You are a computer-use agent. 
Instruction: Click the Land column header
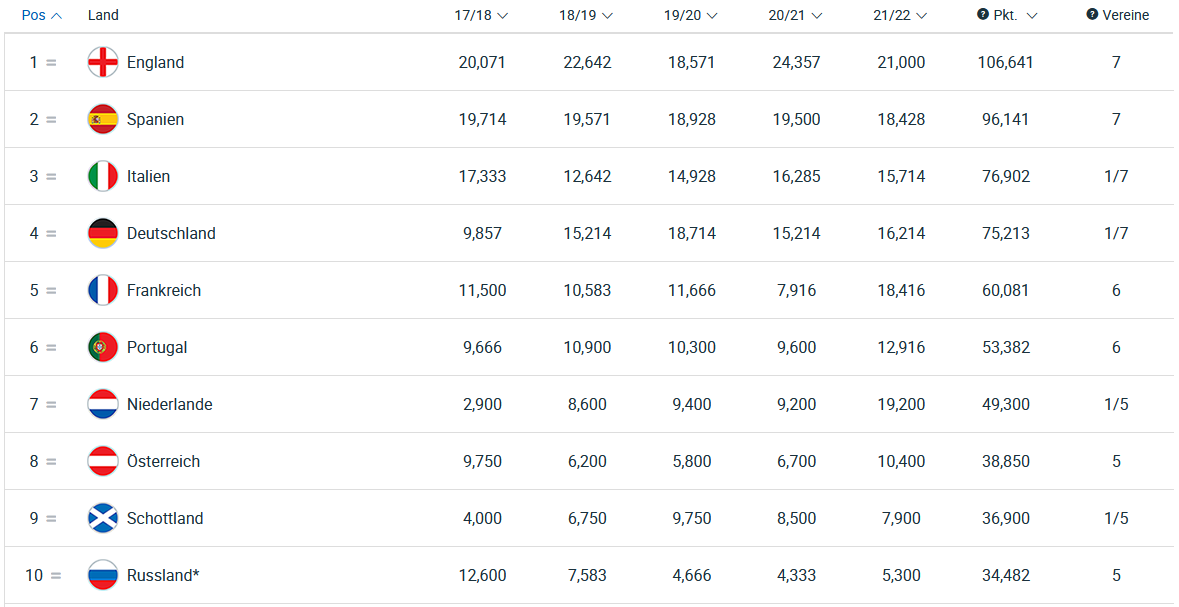[x=103, y=15]
